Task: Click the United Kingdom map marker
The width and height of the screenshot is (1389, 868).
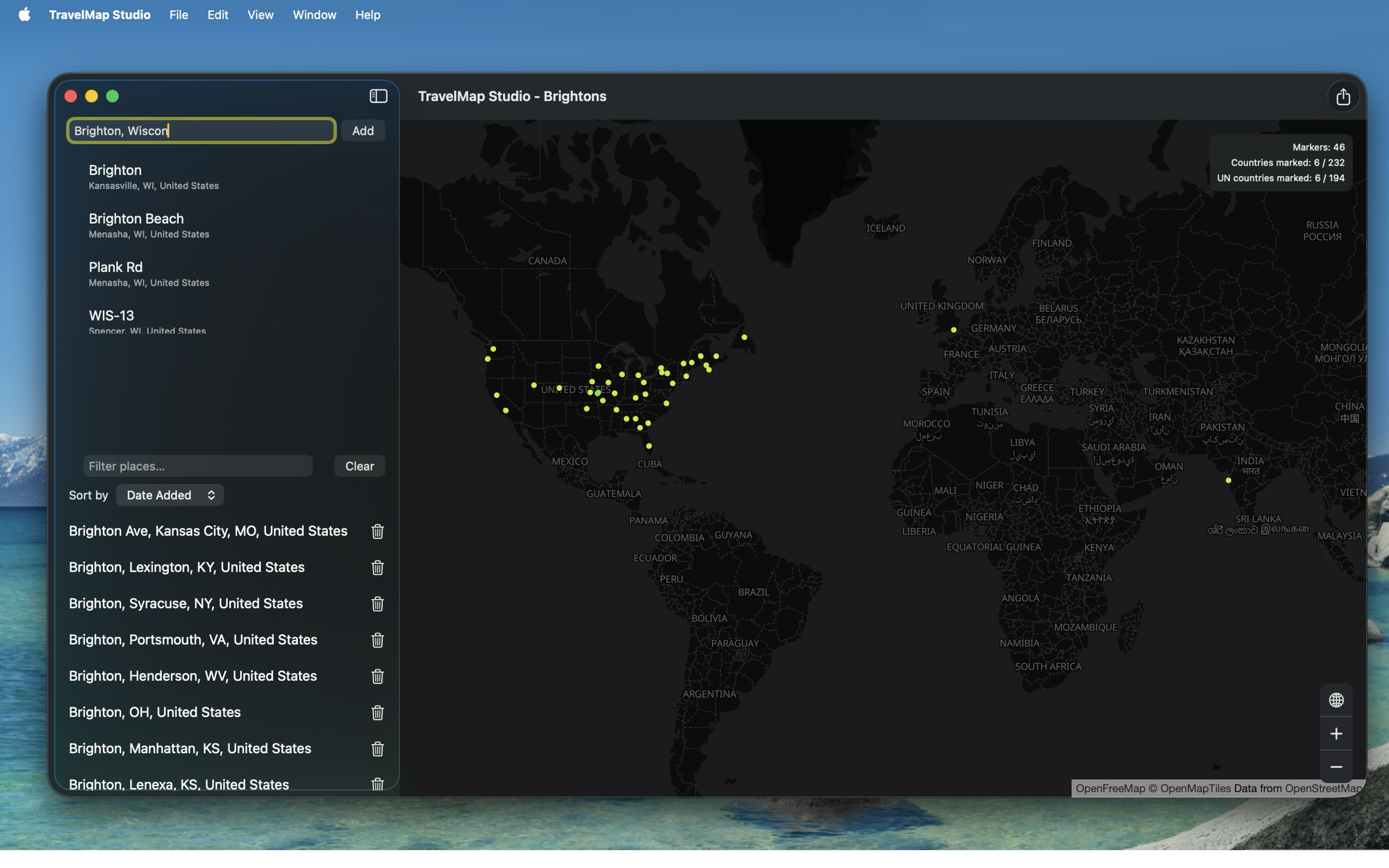Action: tap(953, 330)
